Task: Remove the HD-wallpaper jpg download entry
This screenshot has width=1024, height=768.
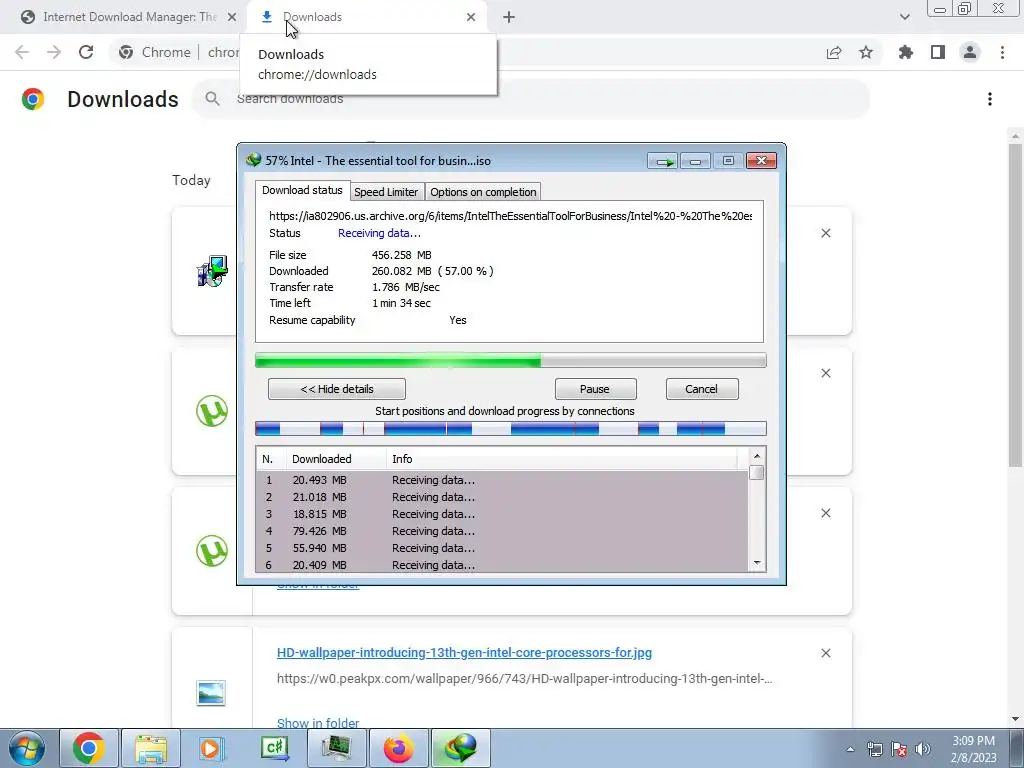Action: [825, 653]
